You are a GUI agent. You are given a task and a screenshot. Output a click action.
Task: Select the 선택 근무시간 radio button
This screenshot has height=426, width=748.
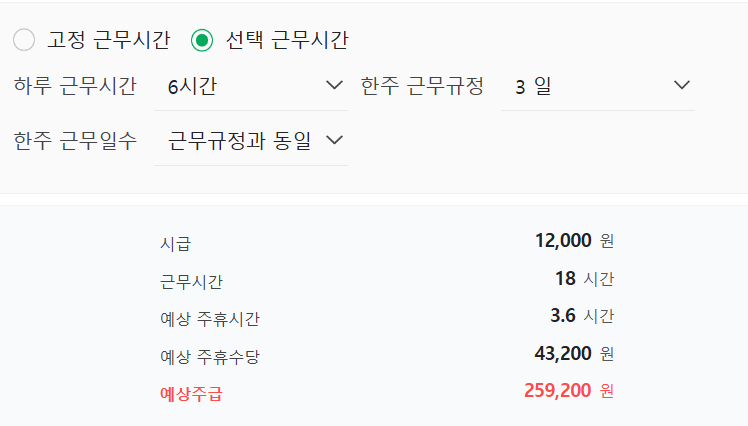point(202,40)
